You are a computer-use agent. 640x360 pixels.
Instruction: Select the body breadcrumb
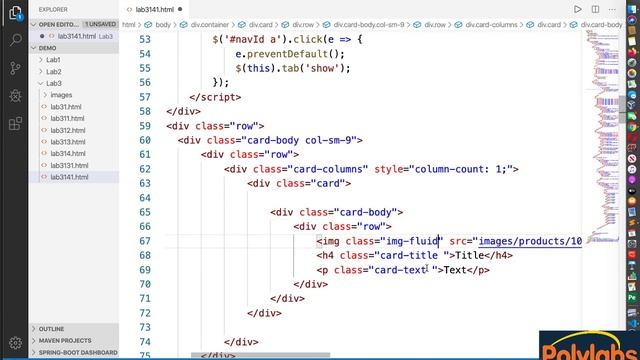pyautogui.click(x=163, y=25)
